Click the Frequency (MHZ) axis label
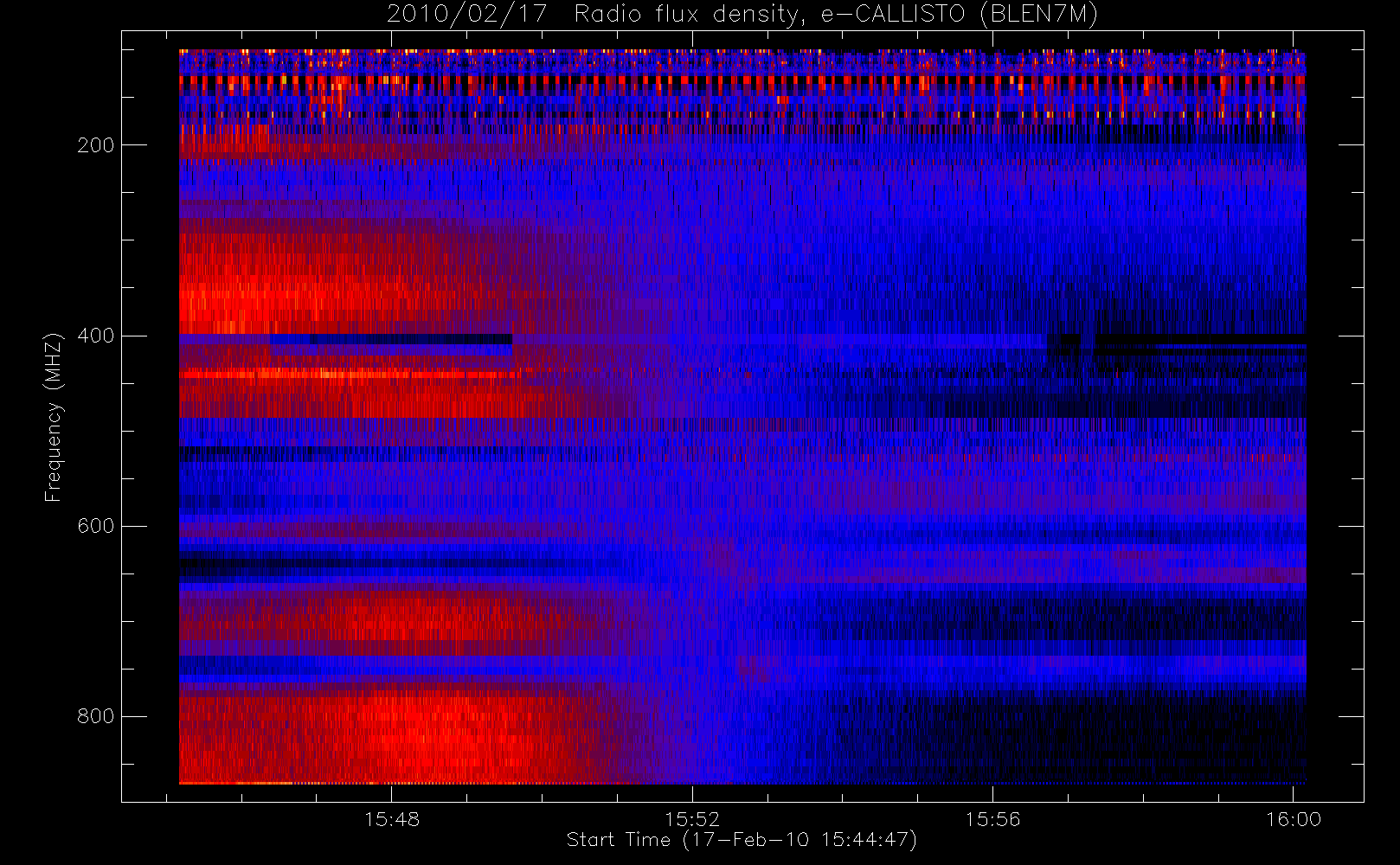The width and height of the screenshot is (1400, 865). point(54,417)
